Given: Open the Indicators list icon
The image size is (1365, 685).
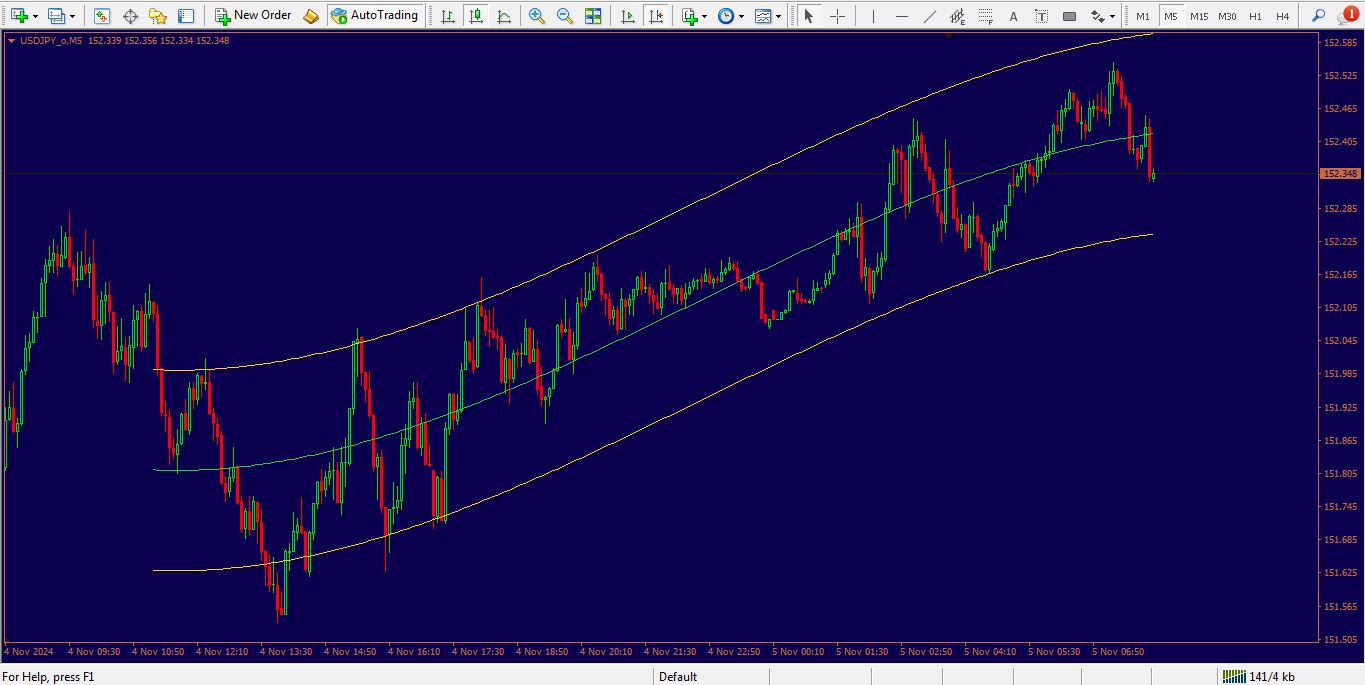Looking at the screenshot, I should [689, 16].
